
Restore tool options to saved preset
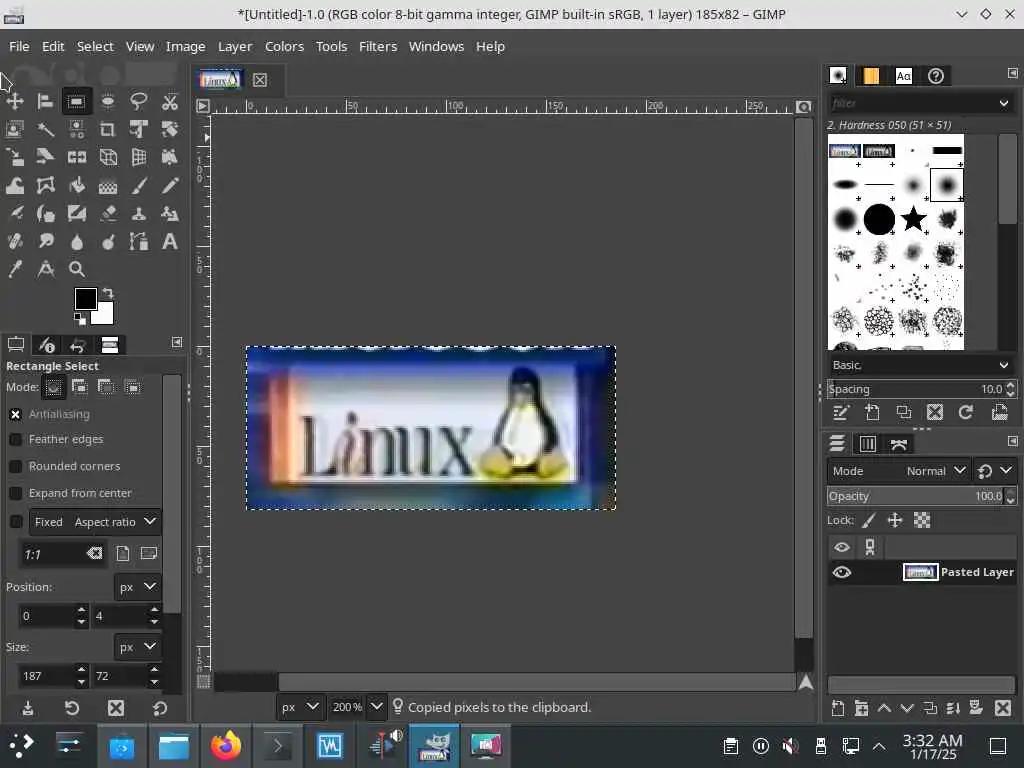point(72,709)
